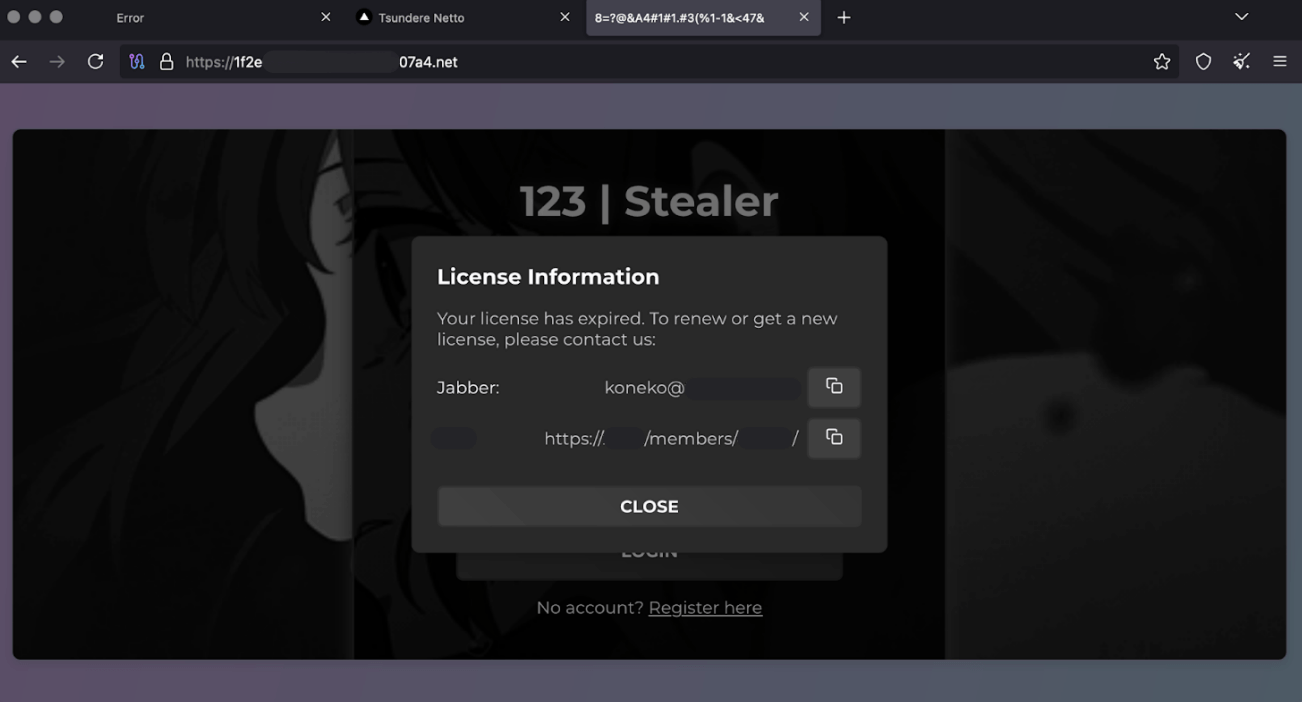Open site info via the padlock icon

167,62
